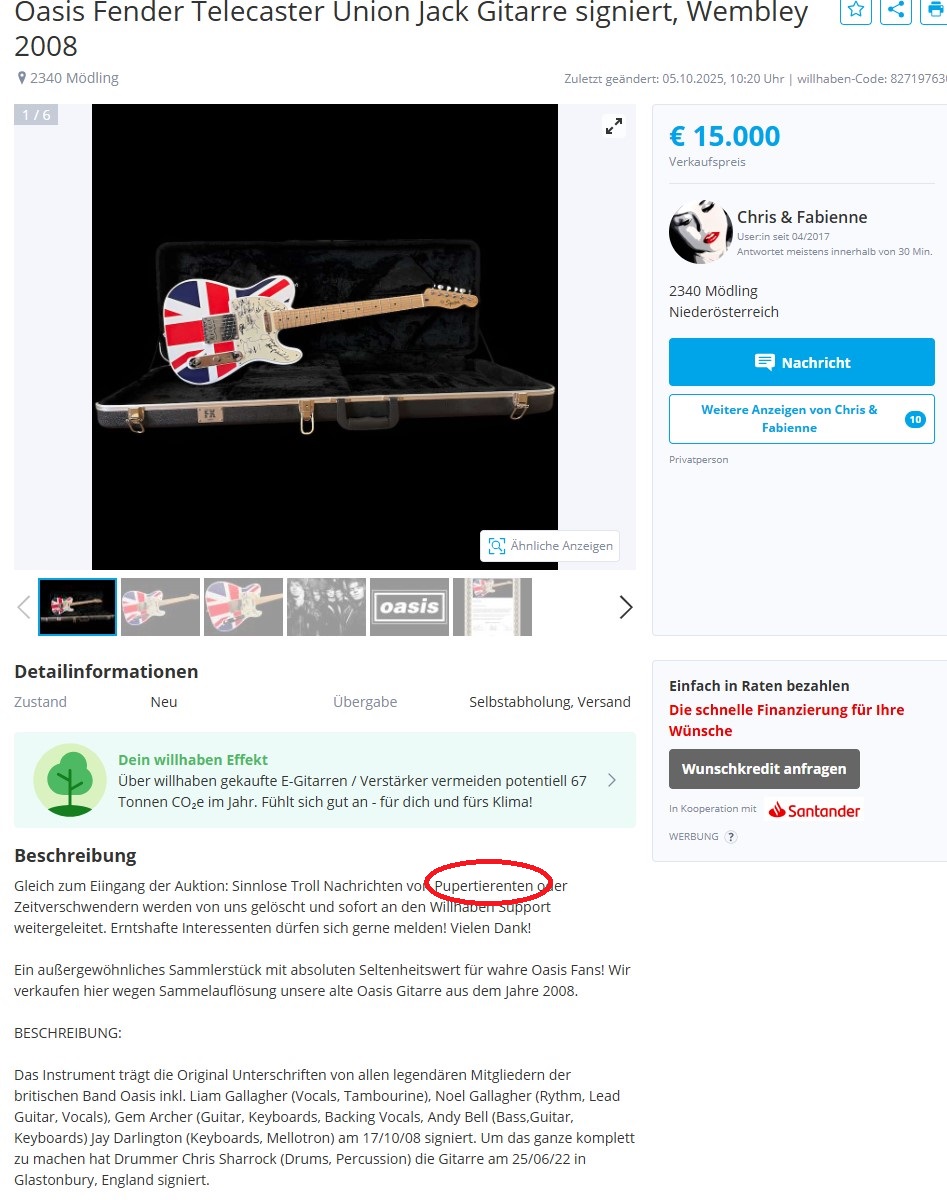
Task: Open the Chris & Fabienne seller name
Action: (x=802, y=217)
